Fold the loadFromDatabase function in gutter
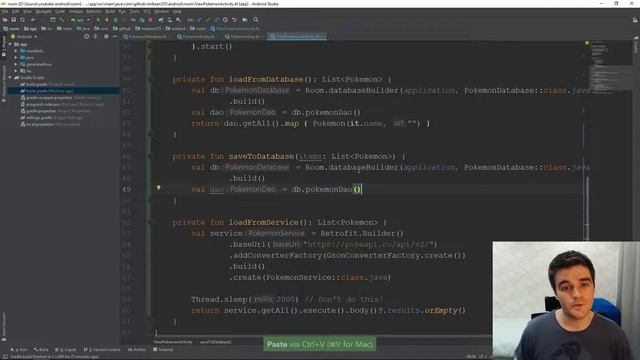This screenshot has height=360, width=640. click(150, 79)
